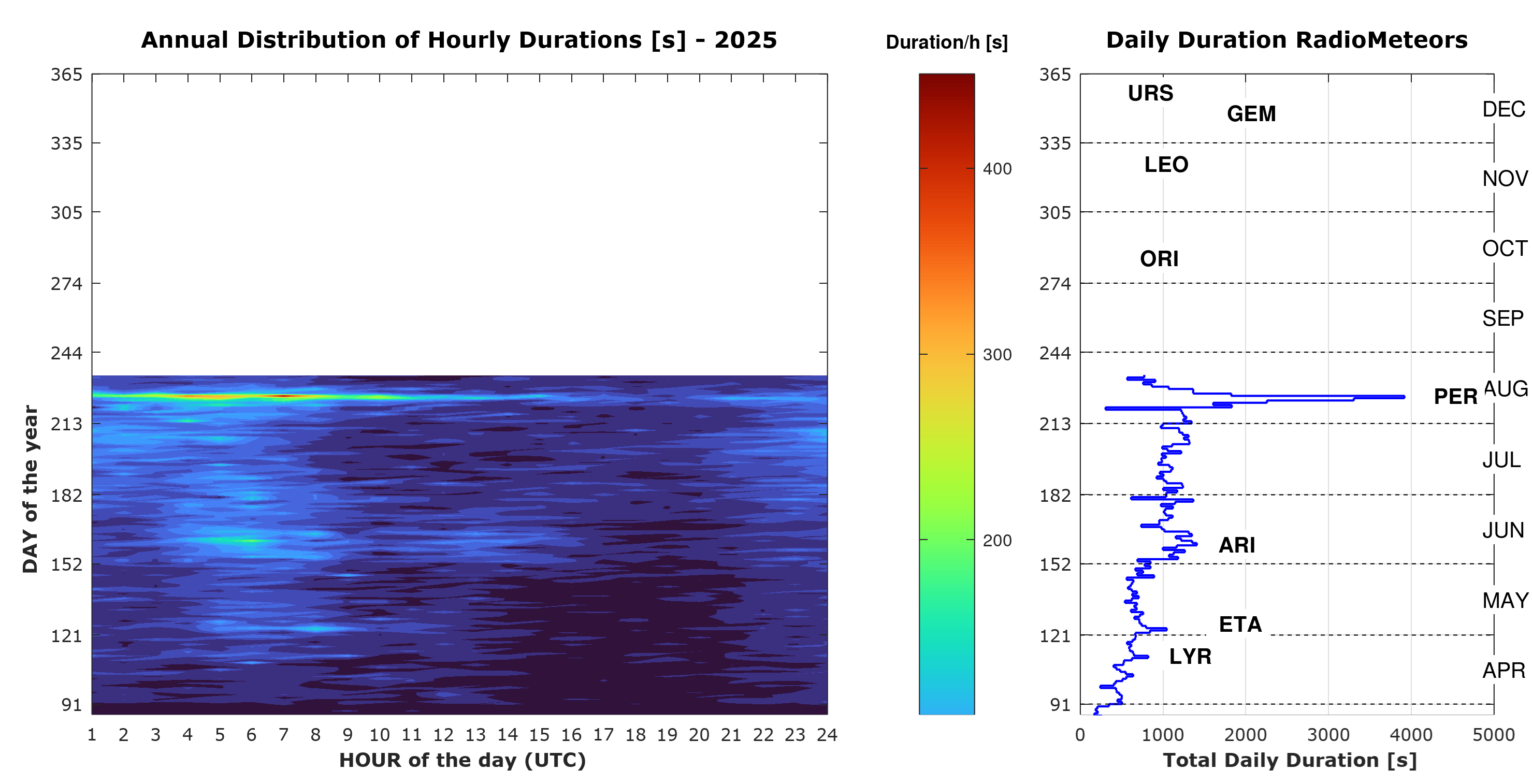
Task: Click the hour 18 tick label on heatmap
Action: pyautogui.click(x=635, y=735)
